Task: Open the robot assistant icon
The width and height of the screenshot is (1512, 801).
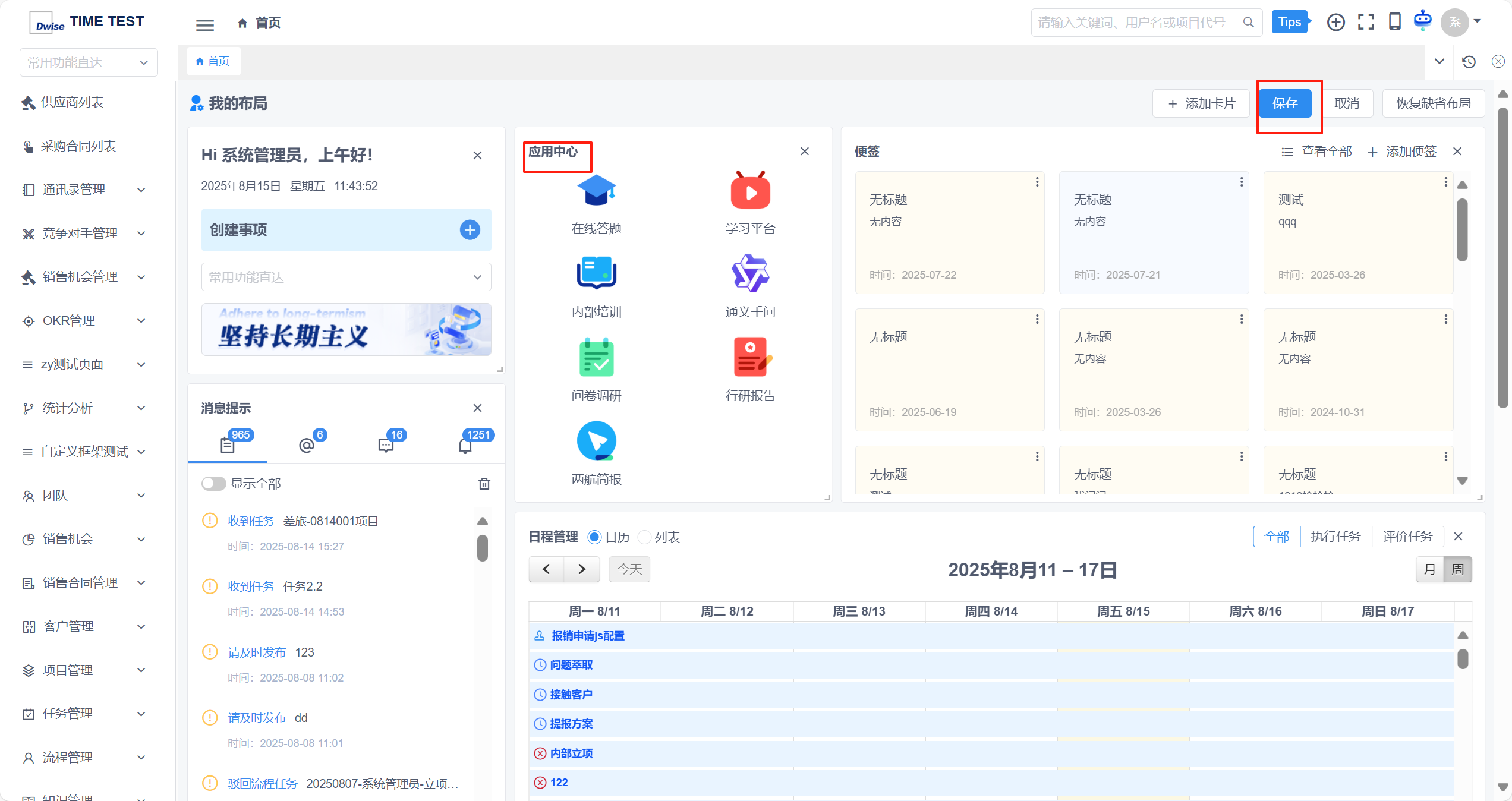Action: 1423,20
